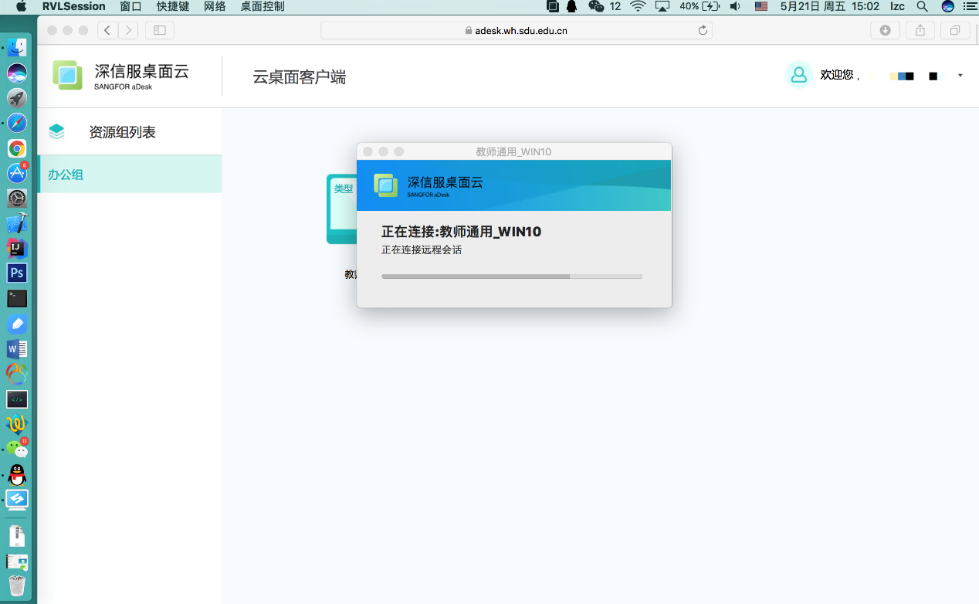Open Launchpad rocket icon in dock

click(x=17, y=98)
